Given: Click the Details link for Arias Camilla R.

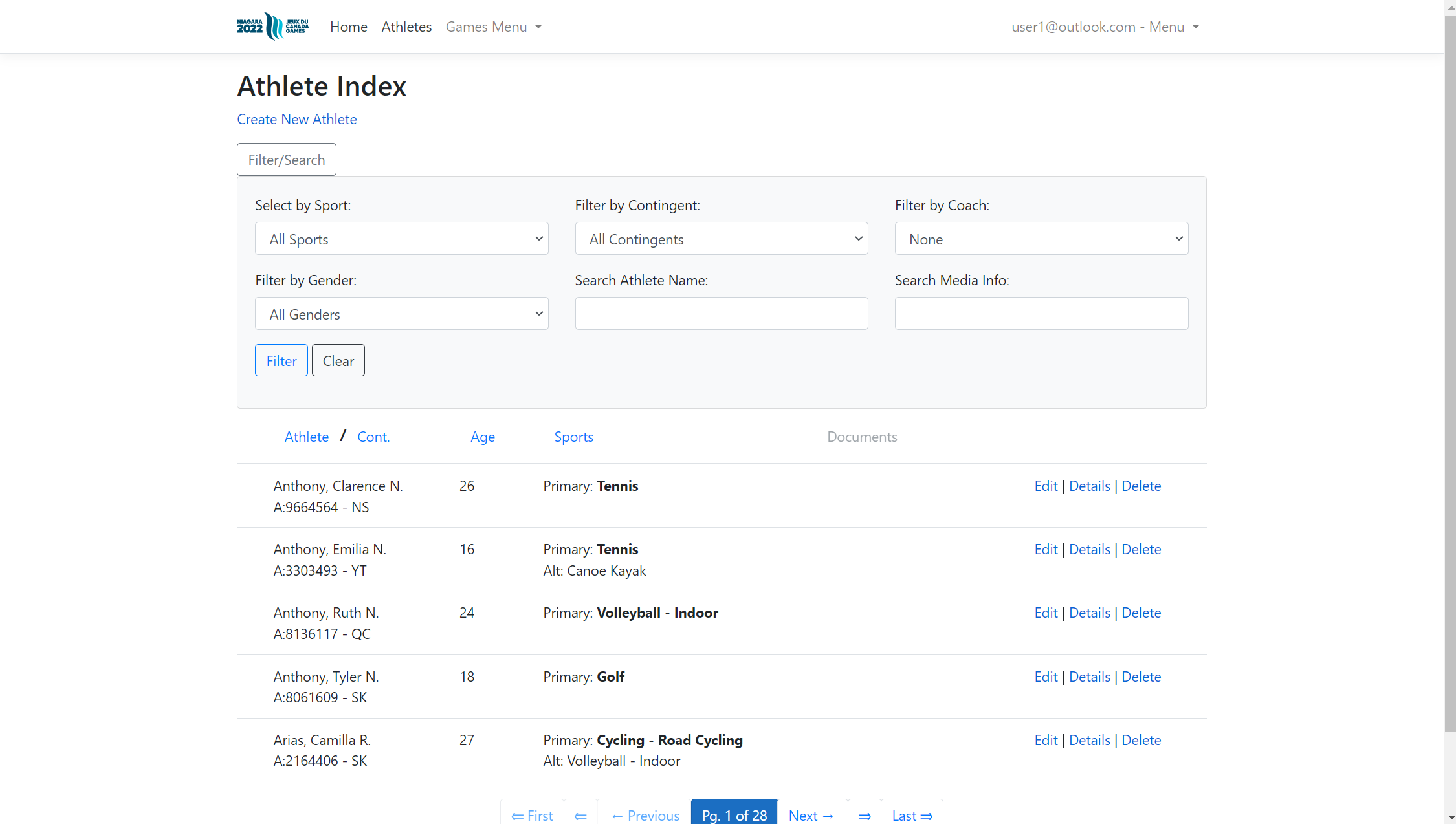Looking at the screenshot, I should tap(1089, 739).
